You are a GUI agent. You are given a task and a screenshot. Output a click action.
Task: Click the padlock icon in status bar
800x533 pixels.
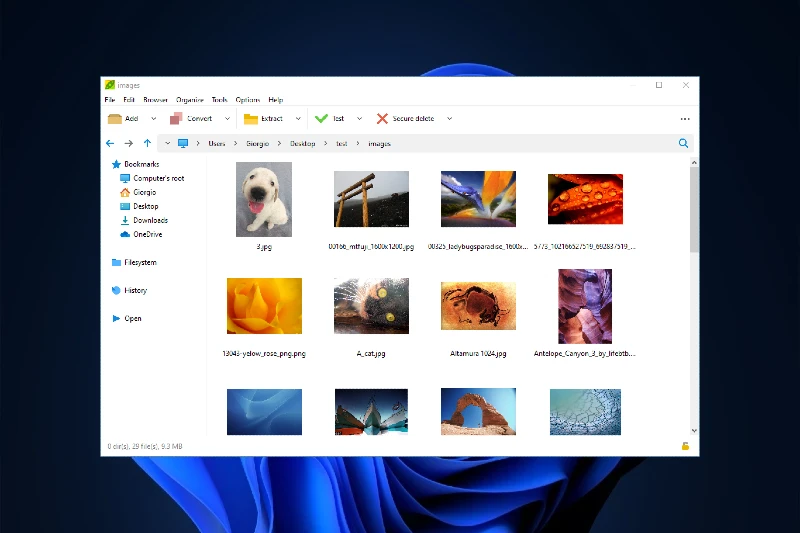(685, 446)
